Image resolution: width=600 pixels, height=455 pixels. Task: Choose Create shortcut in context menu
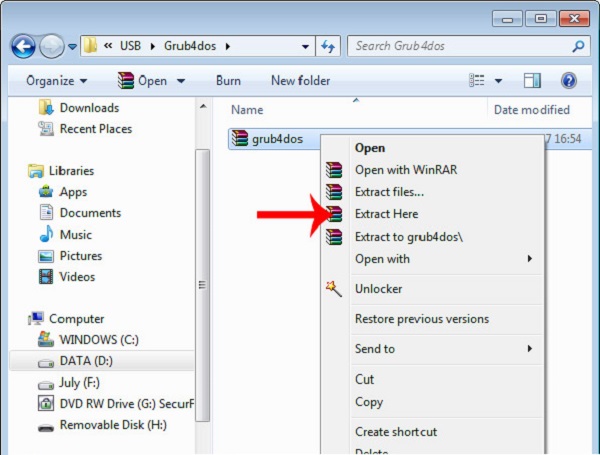[x=396, y=432]
